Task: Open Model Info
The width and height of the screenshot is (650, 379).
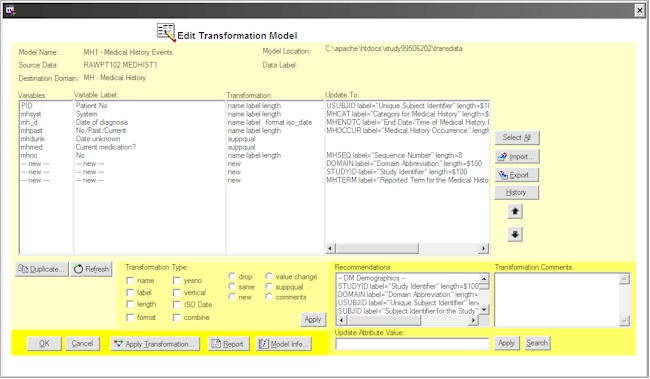Action: (x=284, y=344)
